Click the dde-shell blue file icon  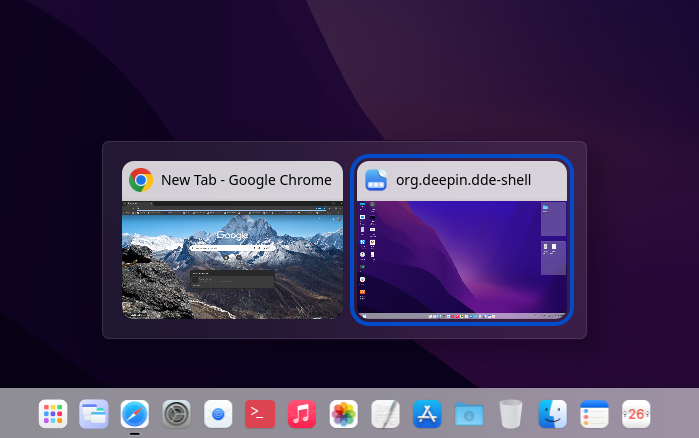(376, 180)
